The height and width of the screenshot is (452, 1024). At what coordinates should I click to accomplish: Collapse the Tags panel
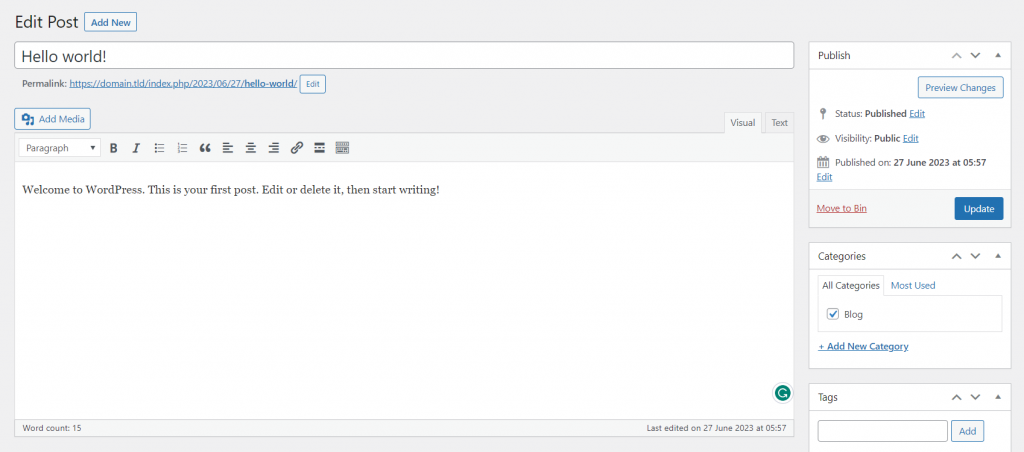click(998, 397)
